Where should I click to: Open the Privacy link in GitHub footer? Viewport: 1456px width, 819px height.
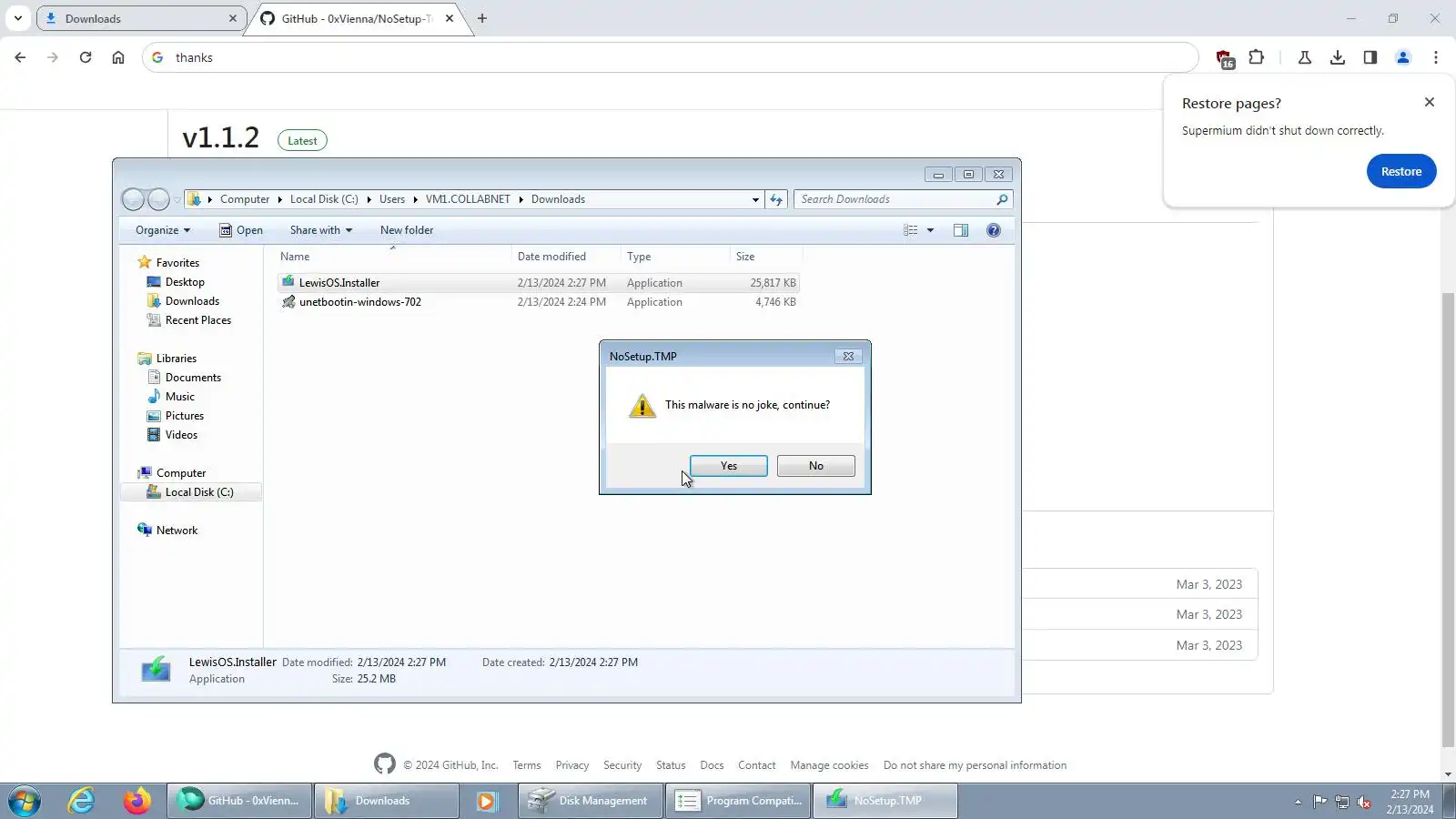point(571,765)
